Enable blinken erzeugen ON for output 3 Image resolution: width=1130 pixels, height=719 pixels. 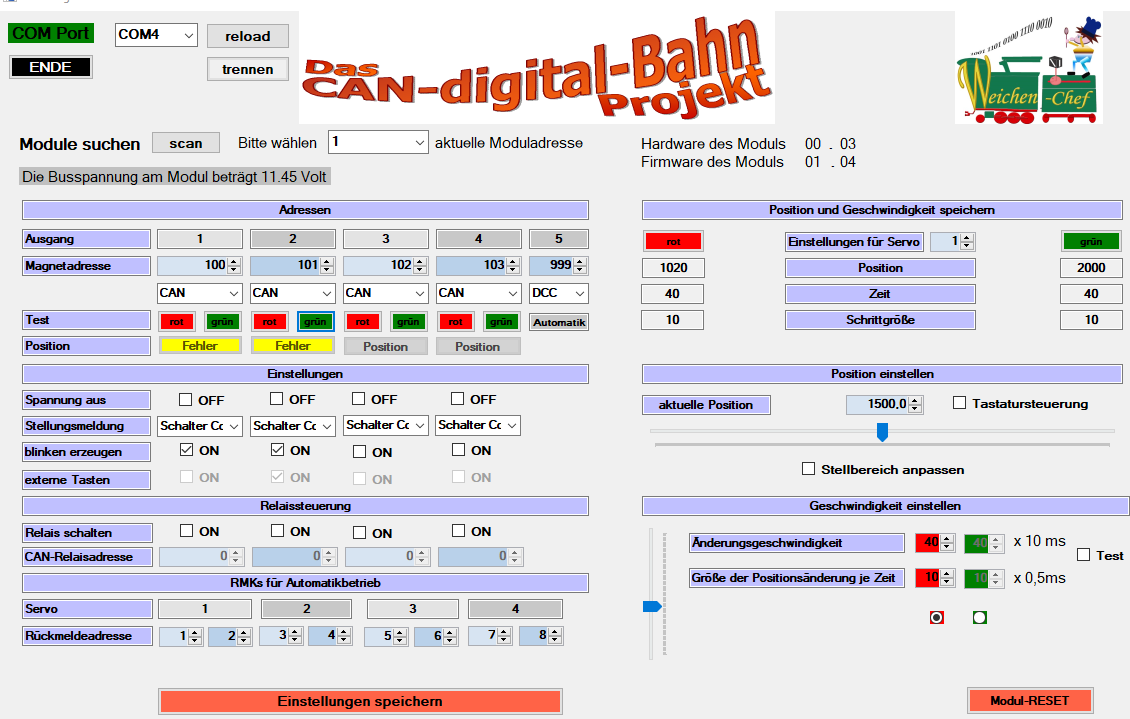coord(359,452)
